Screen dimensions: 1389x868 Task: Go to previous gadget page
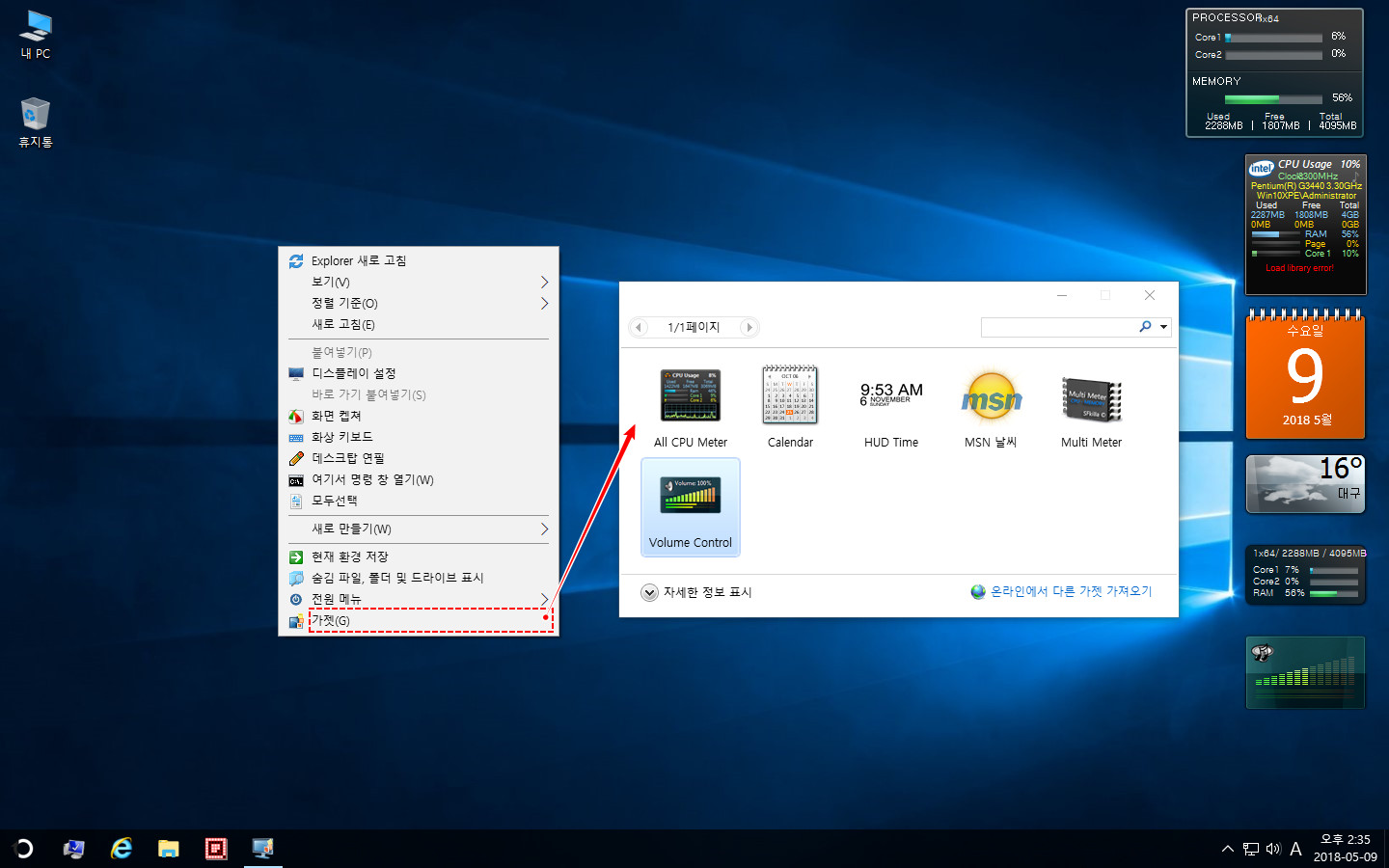point(639,327)
